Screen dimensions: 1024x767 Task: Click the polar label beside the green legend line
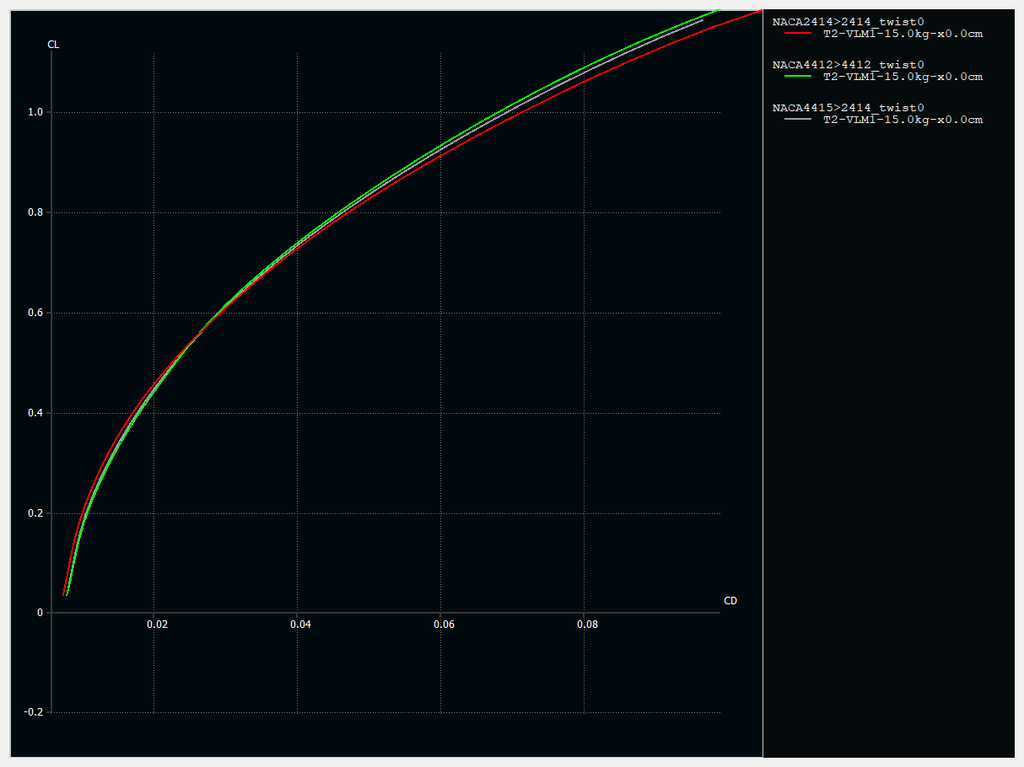[902, 77]
